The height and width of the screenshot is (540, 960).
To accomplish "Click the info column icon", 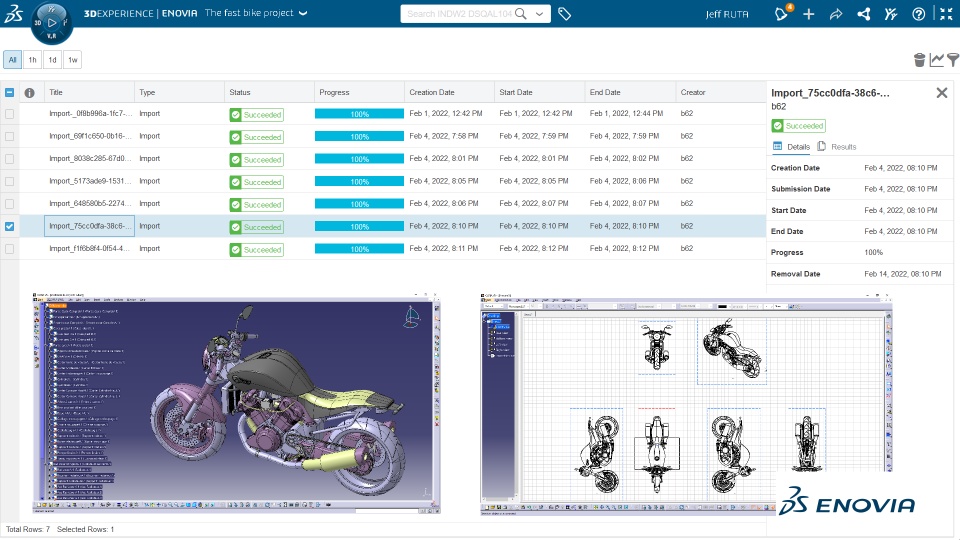I will [29, 92].
